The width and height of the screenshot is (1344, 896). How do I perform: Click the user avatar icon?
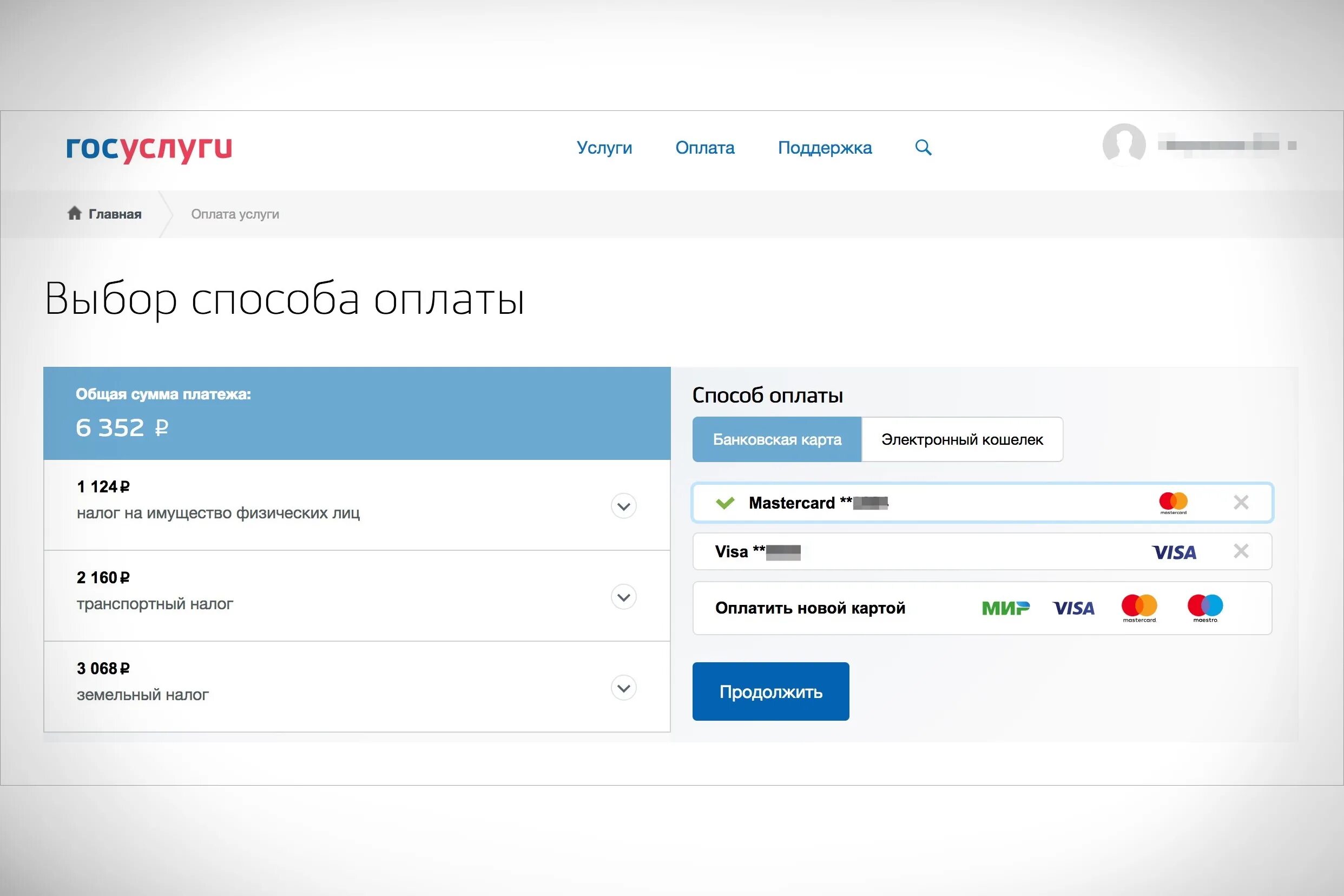coord(1123,145)
